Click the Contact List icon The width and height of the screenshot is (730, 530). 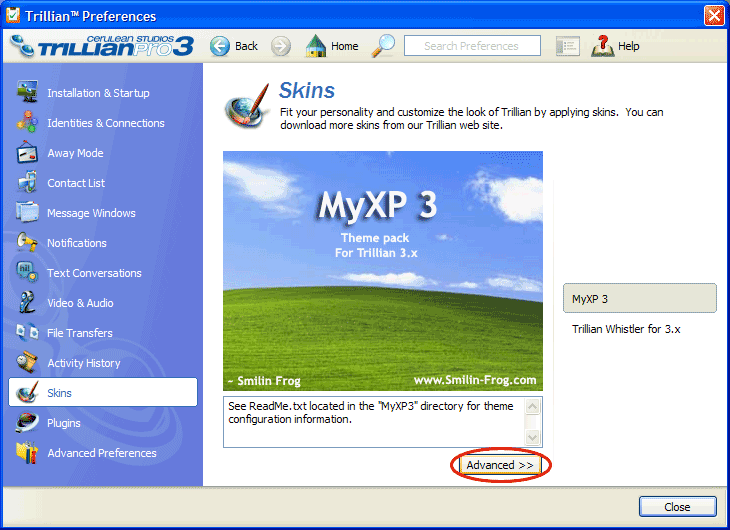tap(27, 182)
